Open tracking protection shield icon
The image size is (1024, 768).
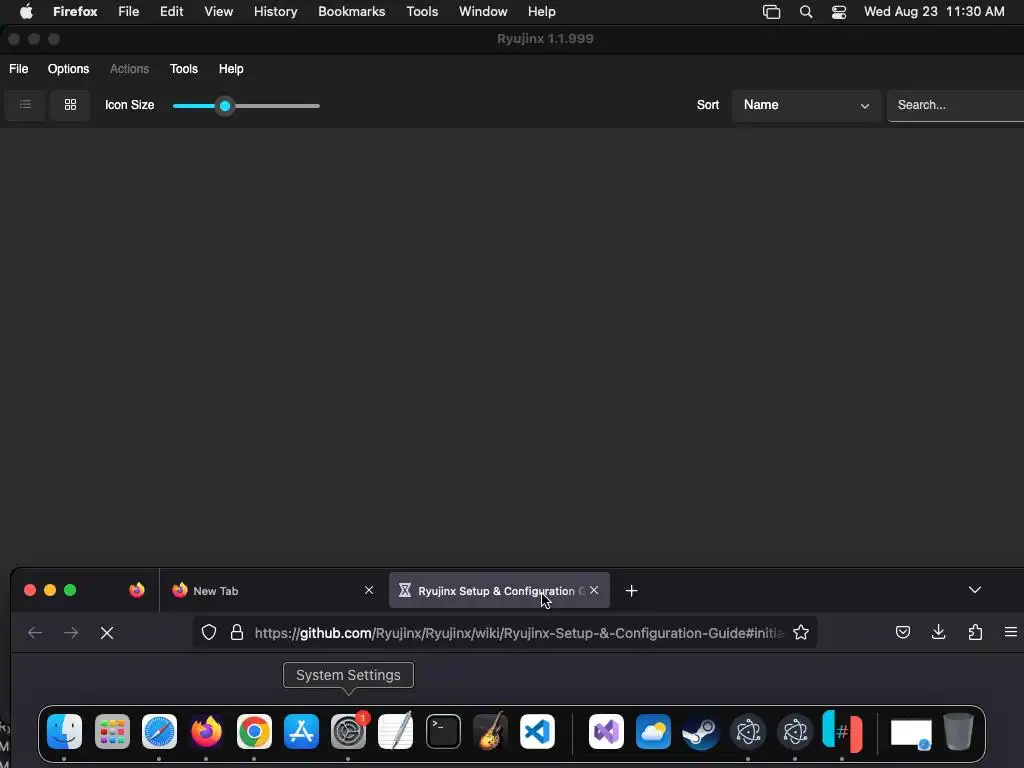(x=209, y=632)
